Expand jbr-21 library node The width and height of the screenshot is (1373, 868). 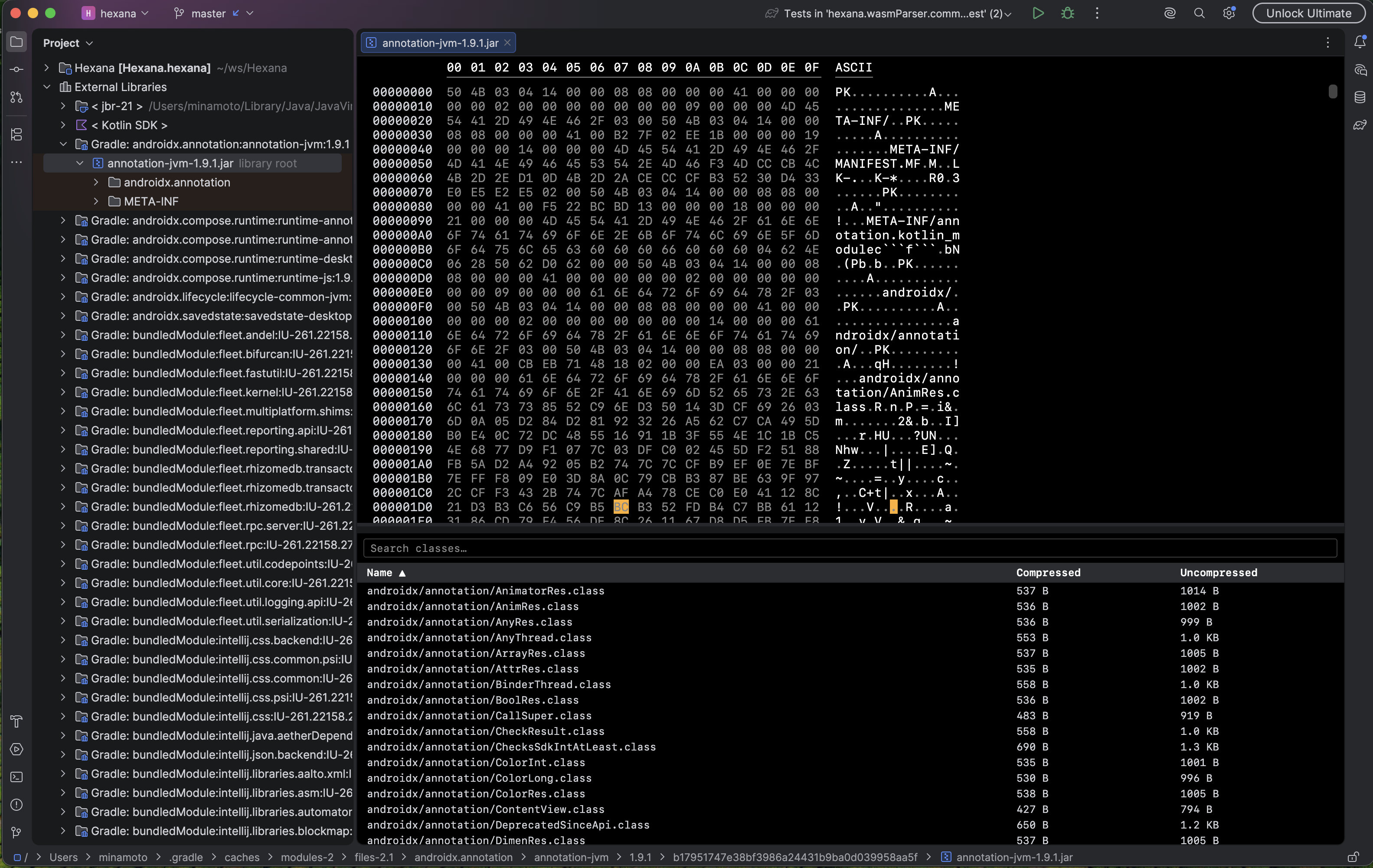pyautogui.click(x=63, y=106)
